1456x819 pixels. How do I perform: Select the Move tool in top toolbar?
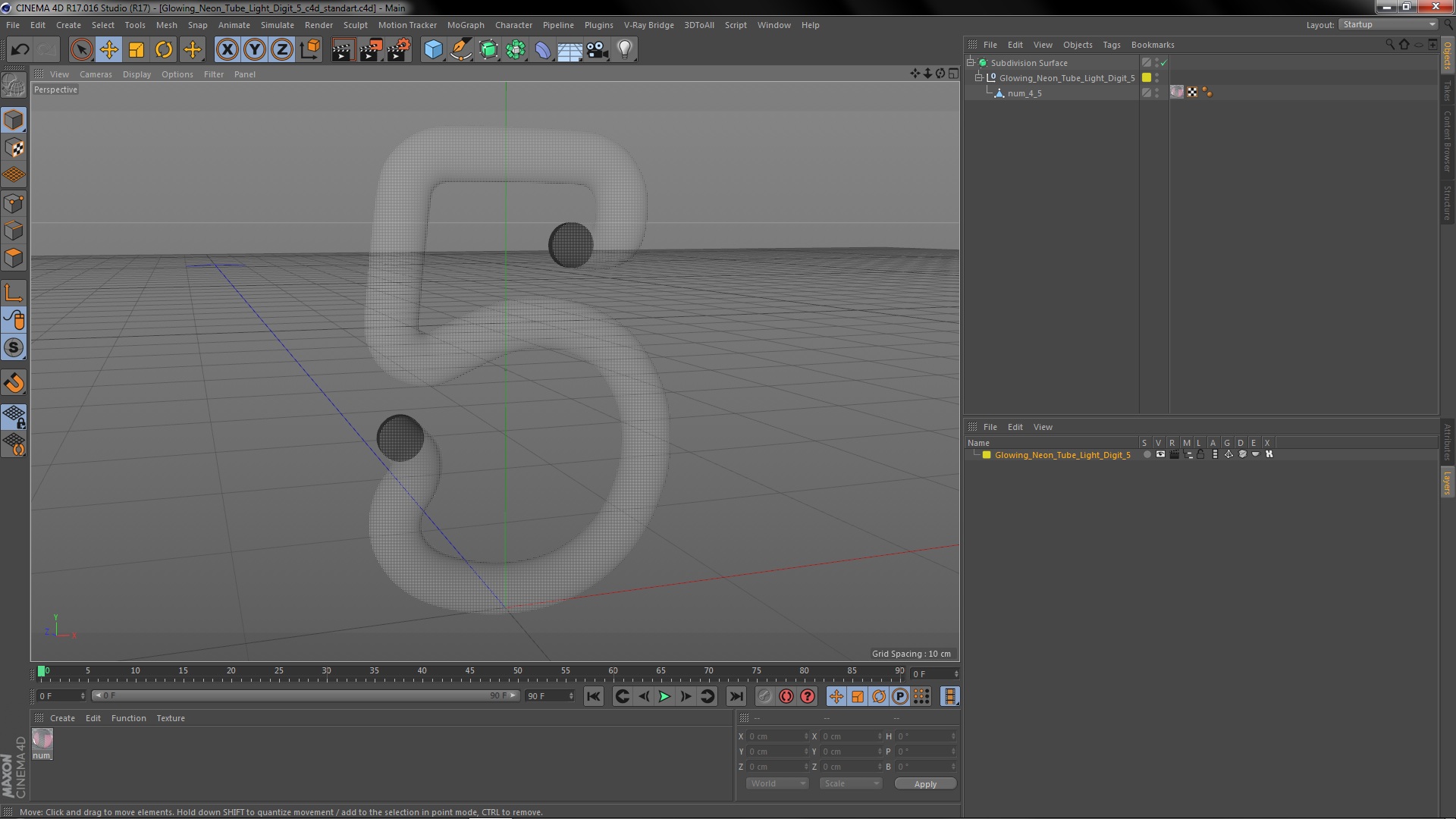tap(108, 50)
